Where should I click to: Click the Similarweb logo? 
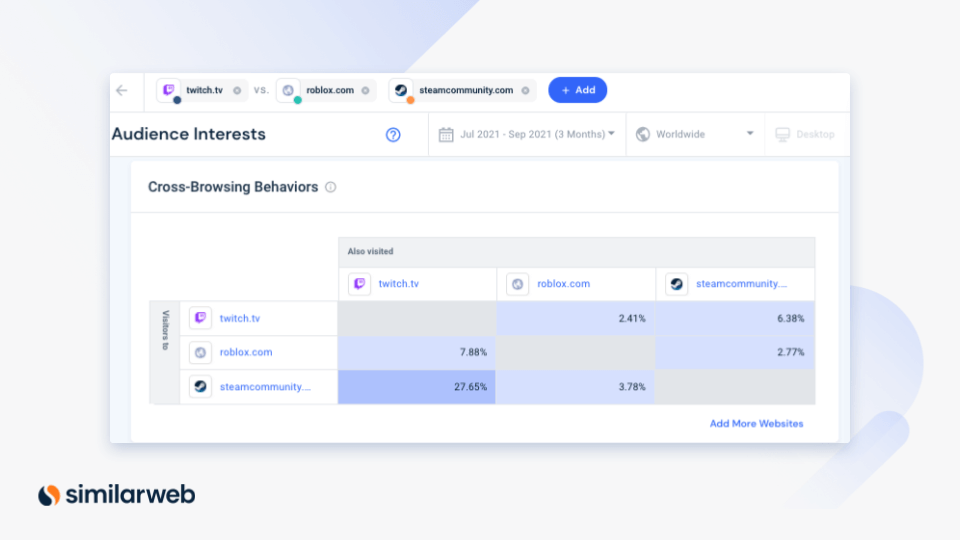pyautogui.click(x=116, y=494)
